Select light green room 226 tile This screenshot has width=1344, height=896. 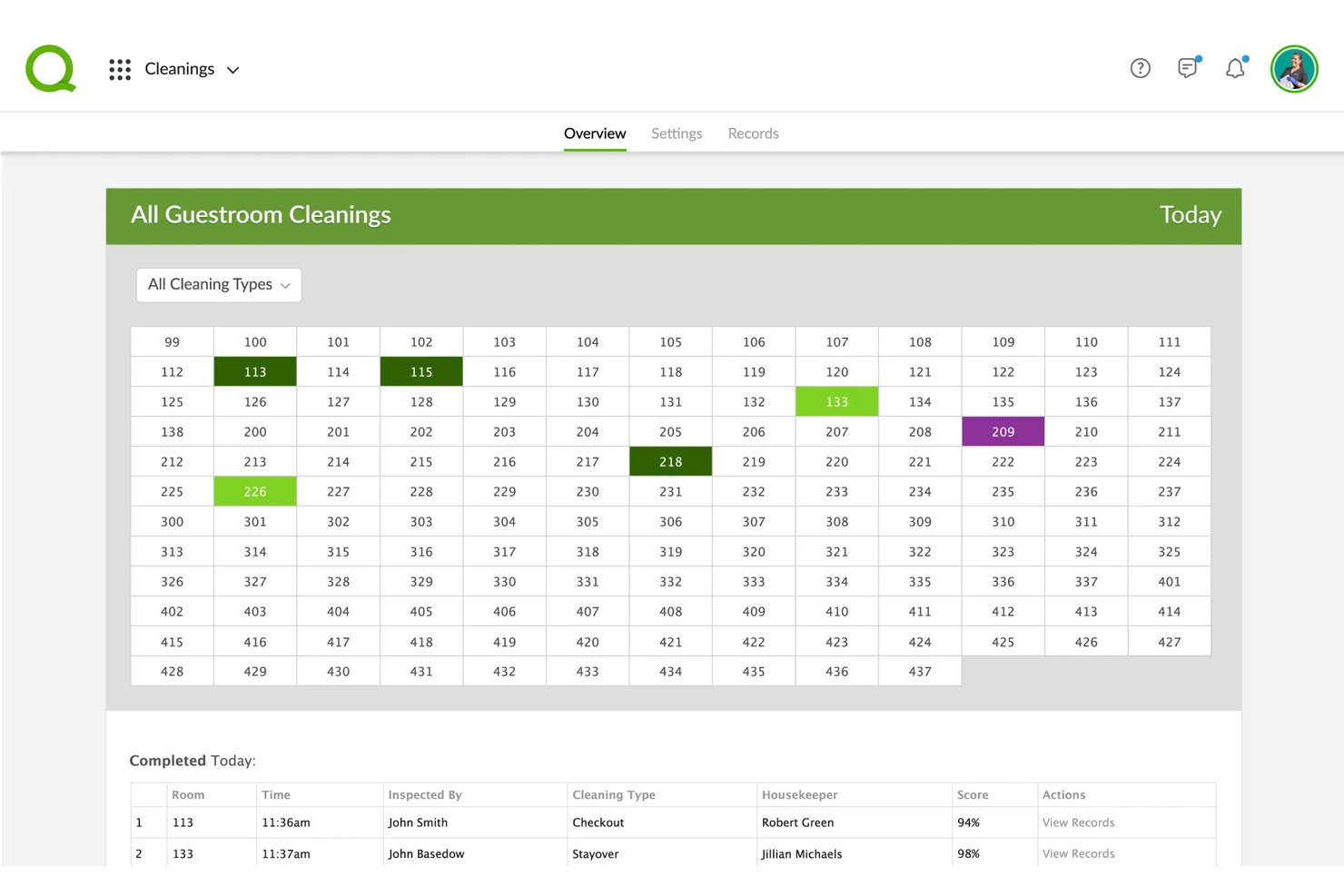(255, 491)
